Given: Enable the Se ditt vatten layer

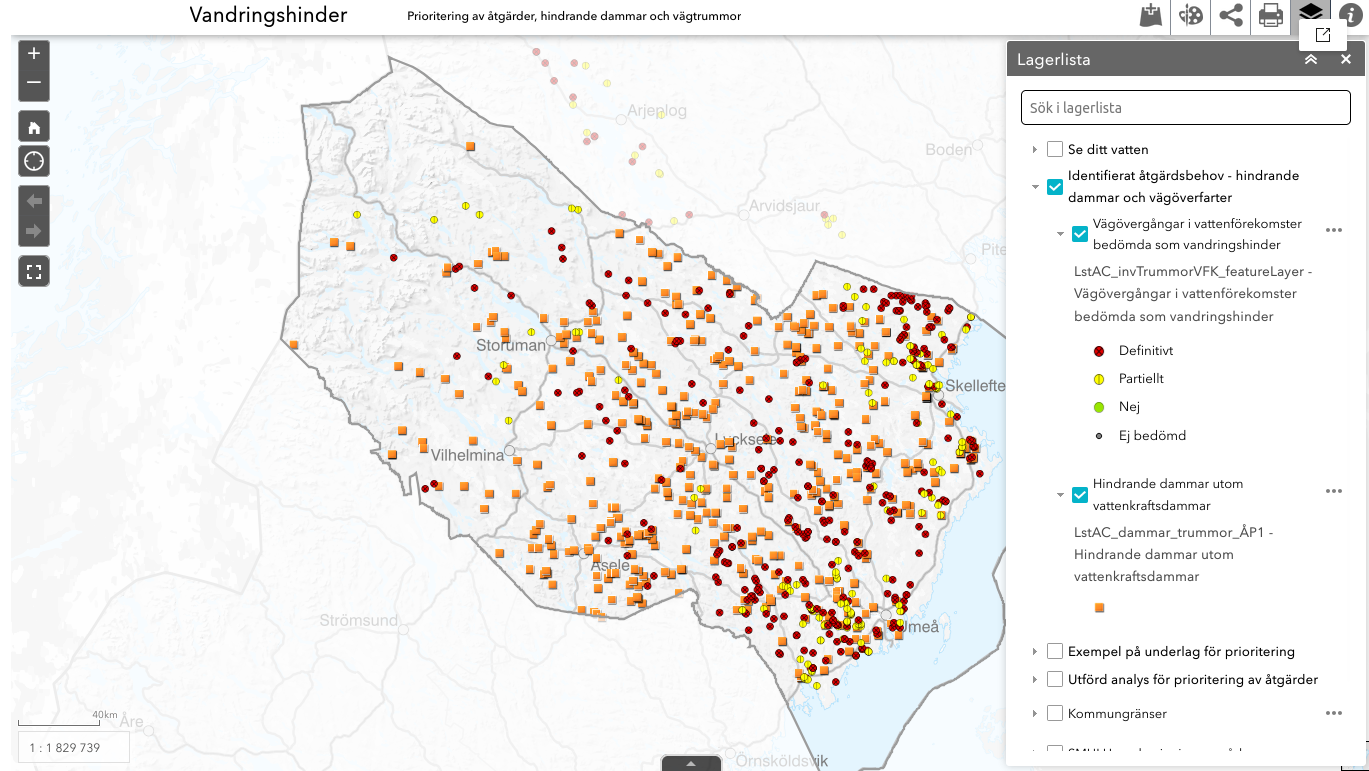Looking at the screenshot, I should pyautogui.click(x=1055, y=150).
